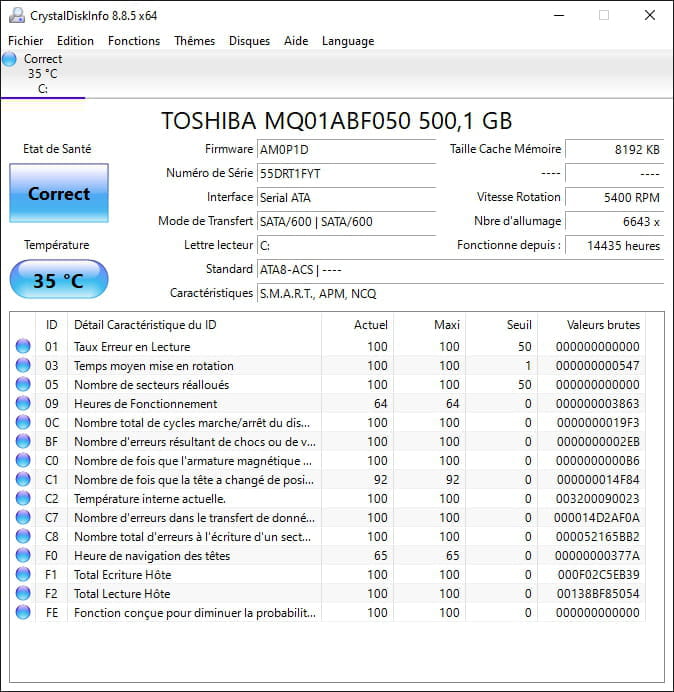
Task: Click the Firmware value field AM0P1D
Action: (x=346, y=149)
